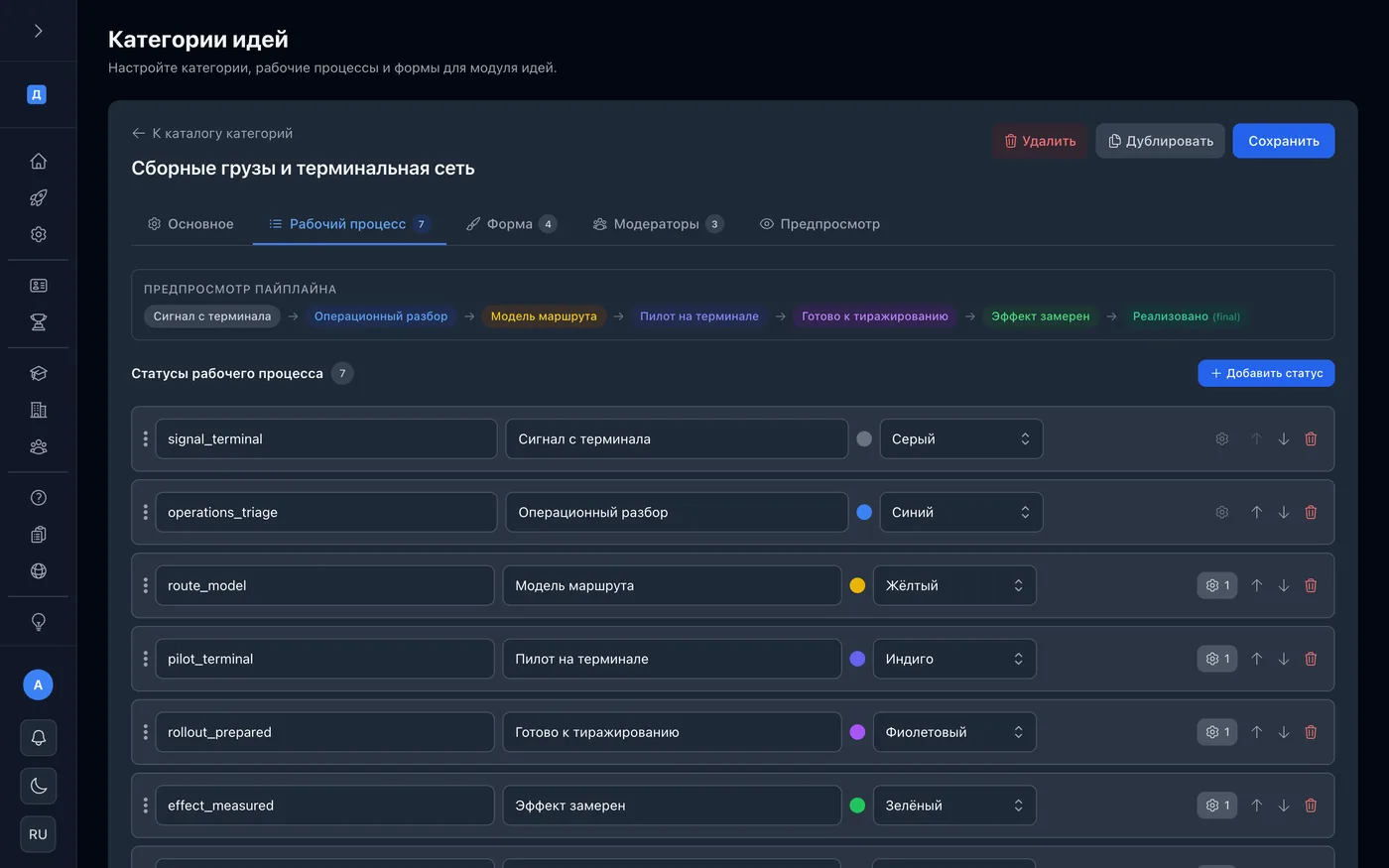
Task: Open the lightbulb ideas icon in the sidebar
Action: (x=38, y=622)
